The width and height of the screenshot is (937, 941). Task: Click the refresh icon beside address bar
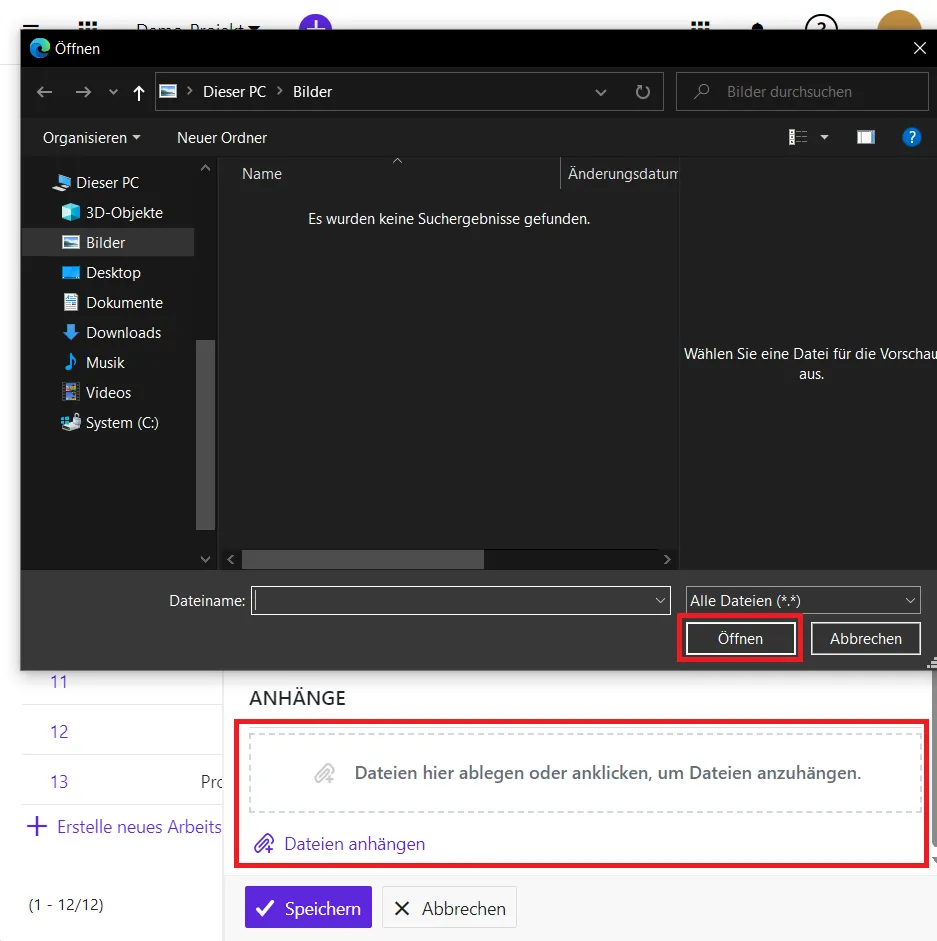click(x=643, y=92)
